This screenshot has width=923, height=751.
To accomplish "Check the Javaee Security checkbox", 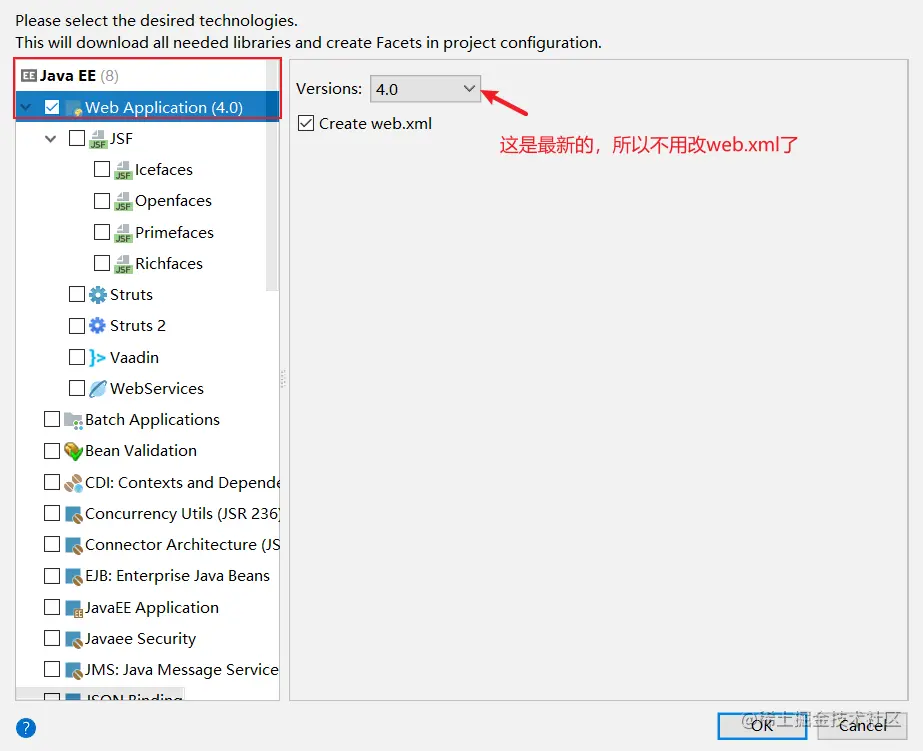I will [52, 638].
